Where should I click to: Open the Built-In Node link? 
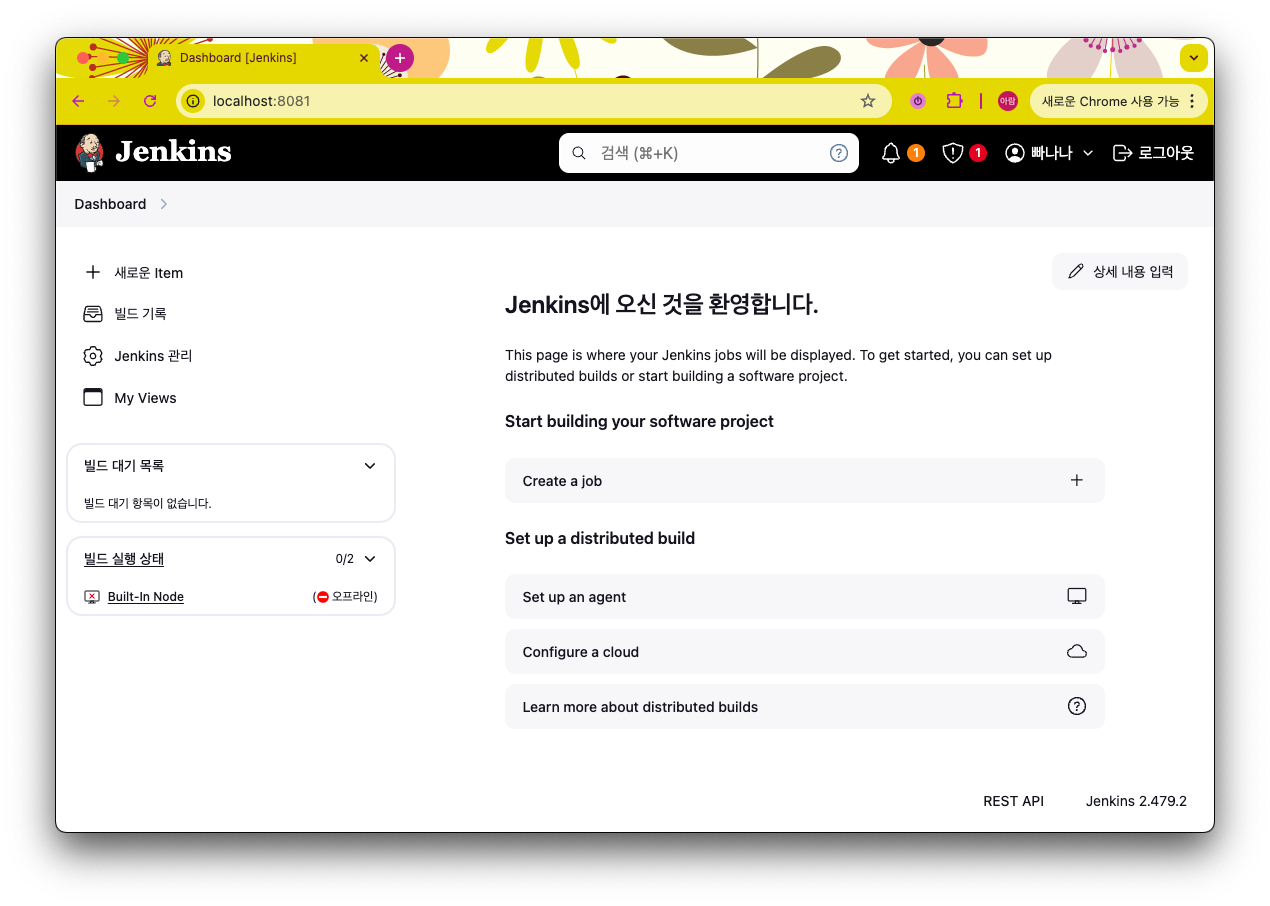coord(146,597)
